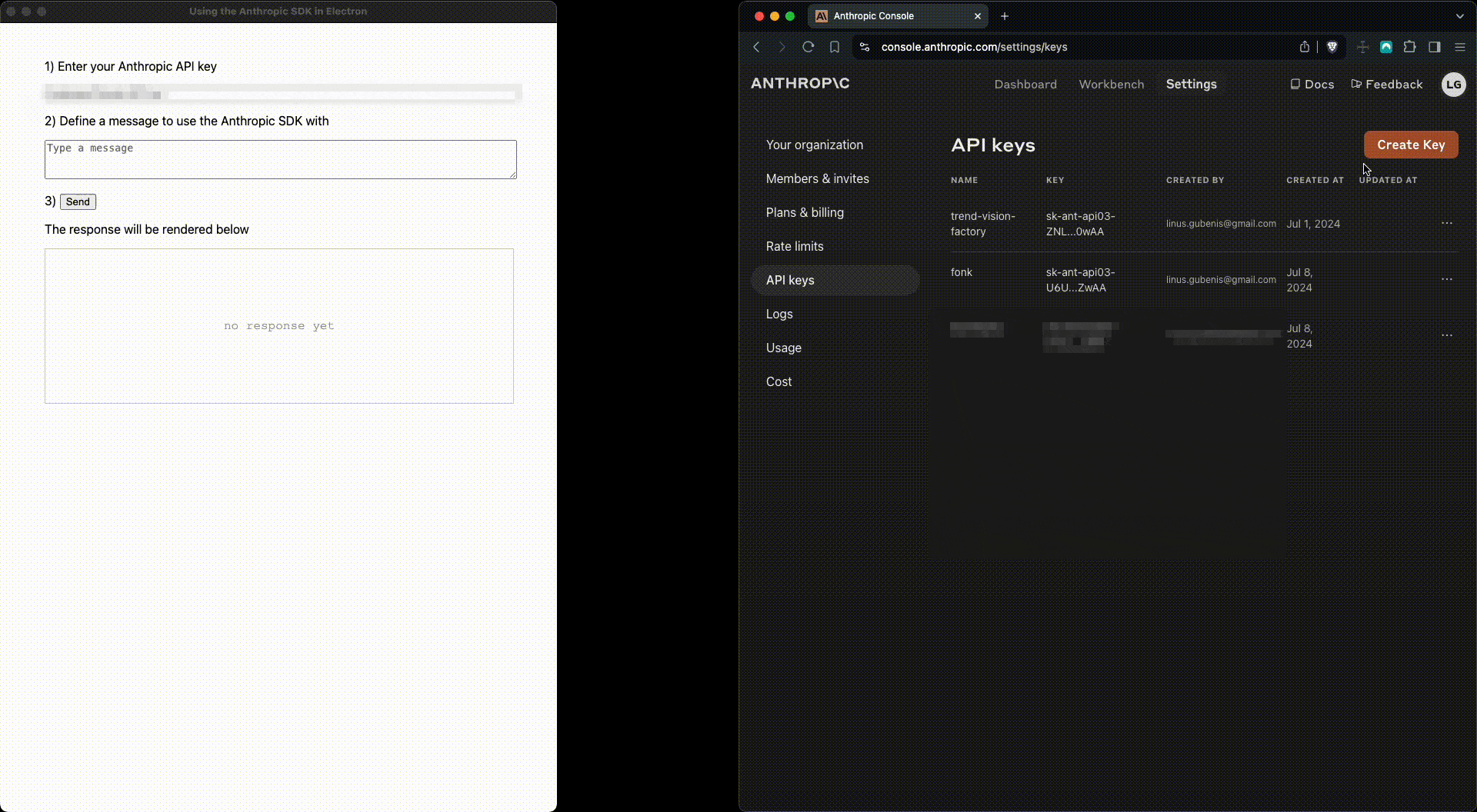The image size is (1477, 812).
Task: Expand the tab search dropdown arrow
Action: [x=1460, y=16]
